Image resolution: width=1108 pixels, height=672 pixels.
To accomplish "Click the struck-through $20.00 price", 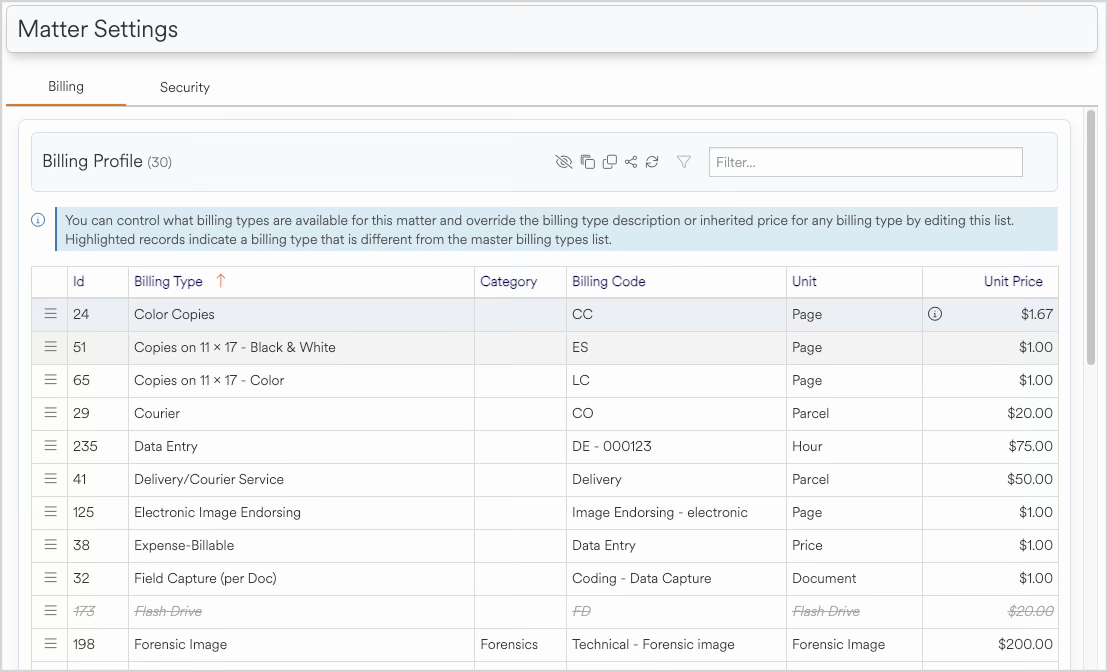I will tap(1030, 611).
